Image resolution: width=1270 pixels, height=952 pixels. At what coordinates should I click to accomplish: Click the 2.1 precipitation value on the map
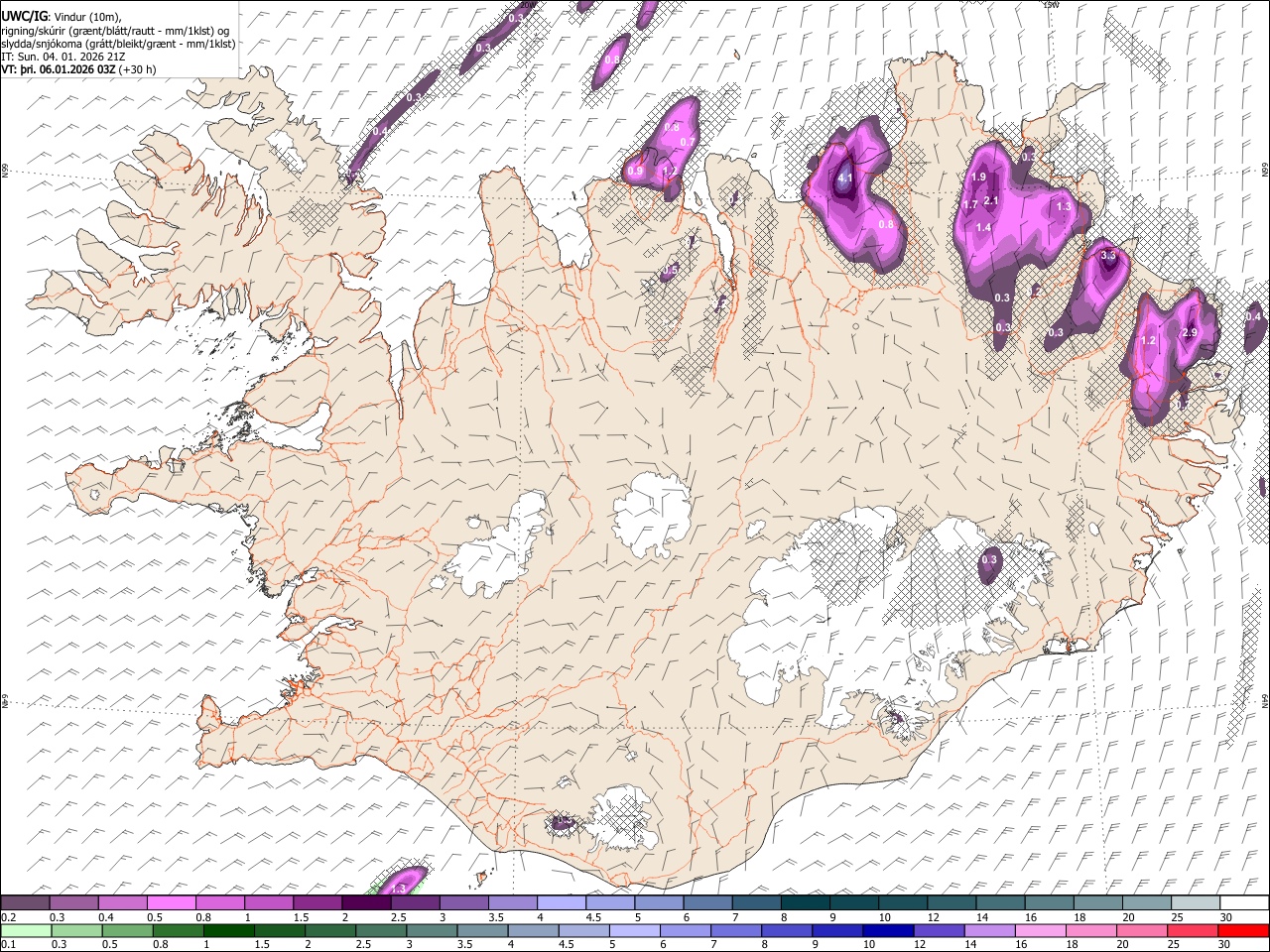pos(990,202)
